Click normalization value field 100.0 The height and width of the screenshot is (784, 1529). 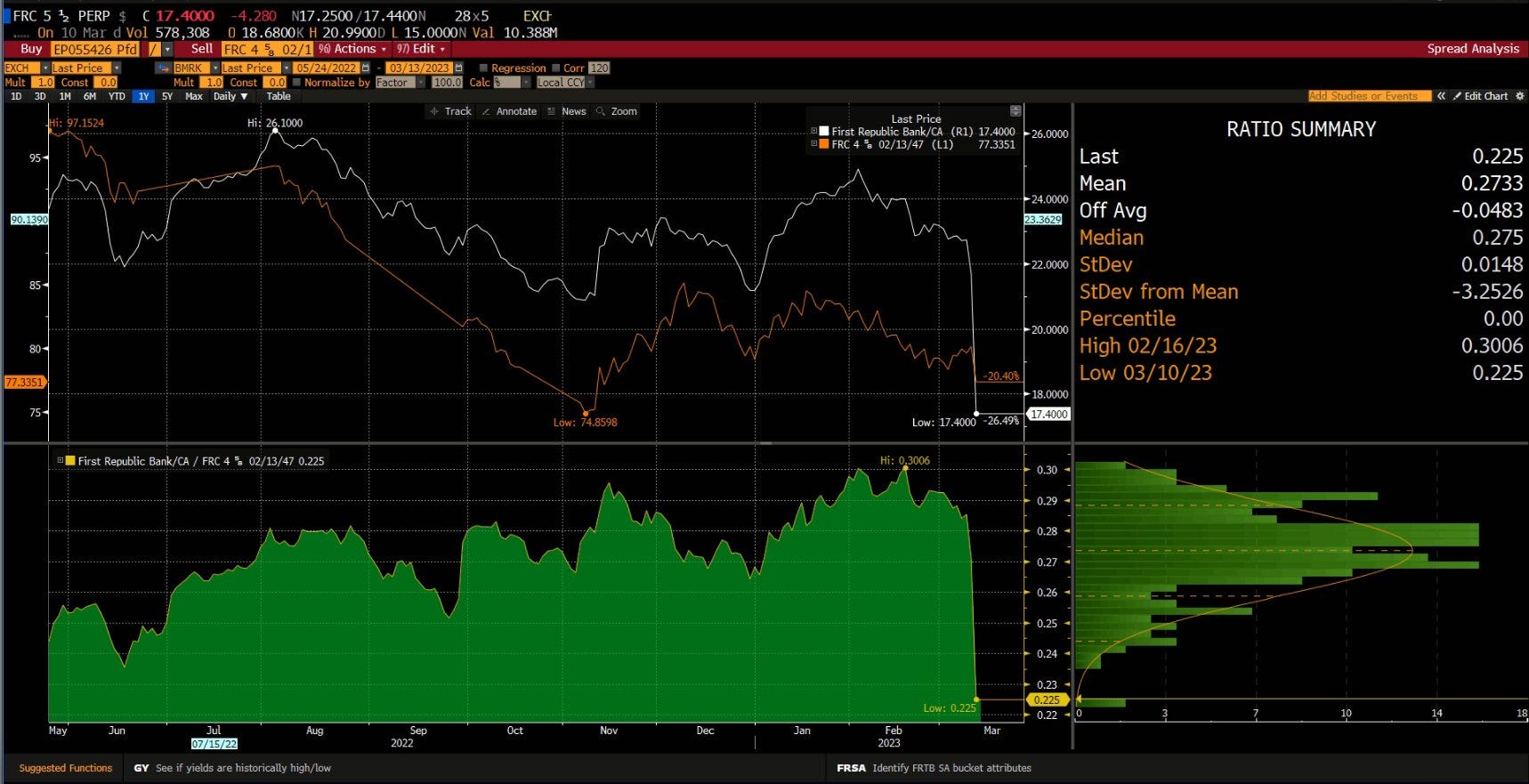[447, 82]
